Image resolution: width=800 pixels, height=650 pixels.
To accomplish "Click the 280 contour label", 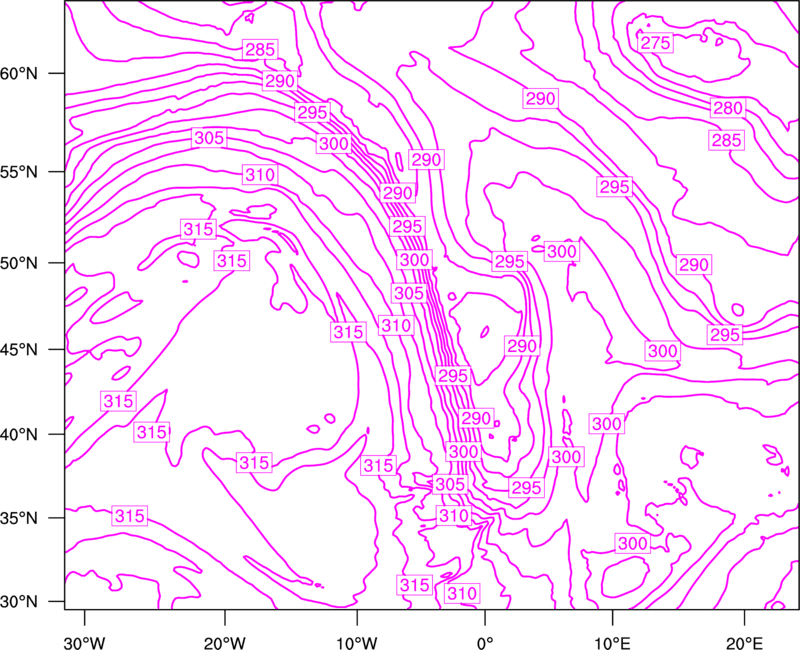I will (x=728, y=108).
